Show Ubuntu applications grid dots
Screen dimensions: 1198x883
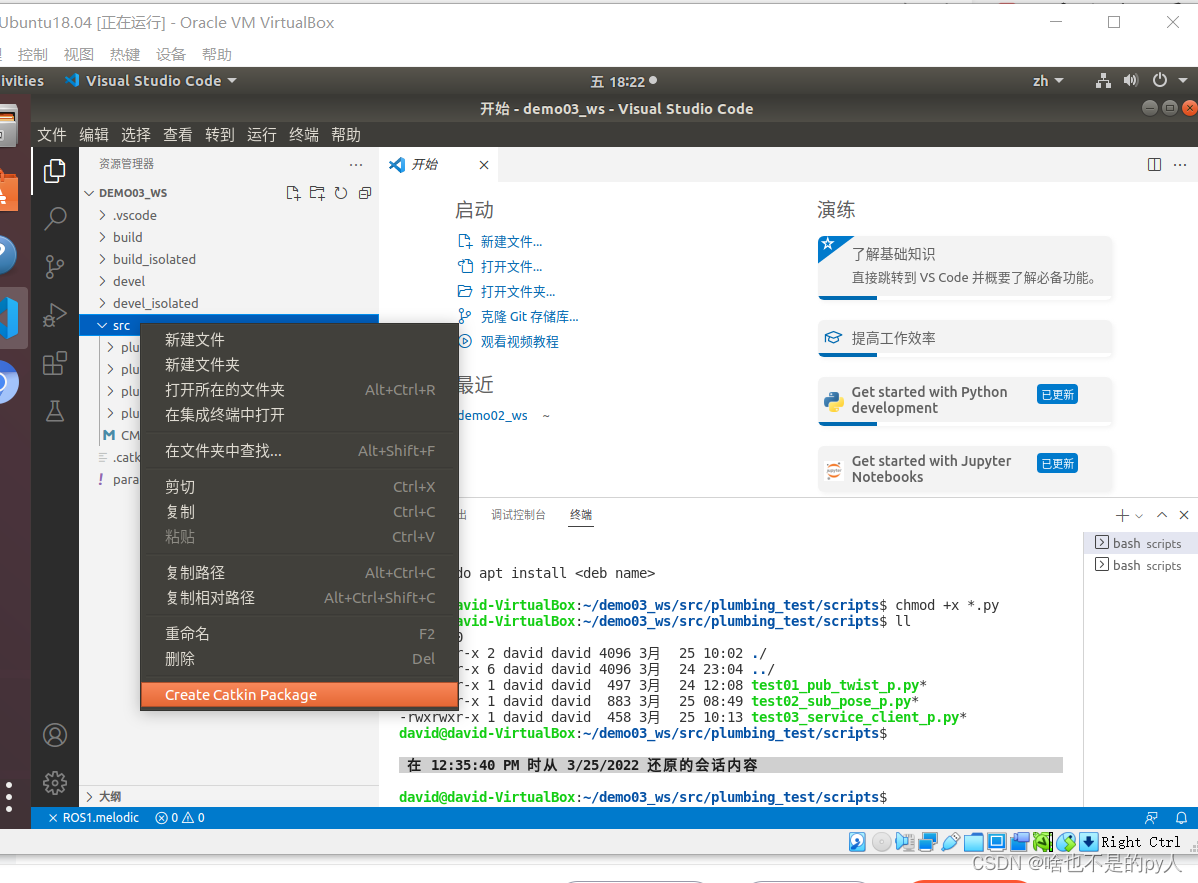[9, 797]
